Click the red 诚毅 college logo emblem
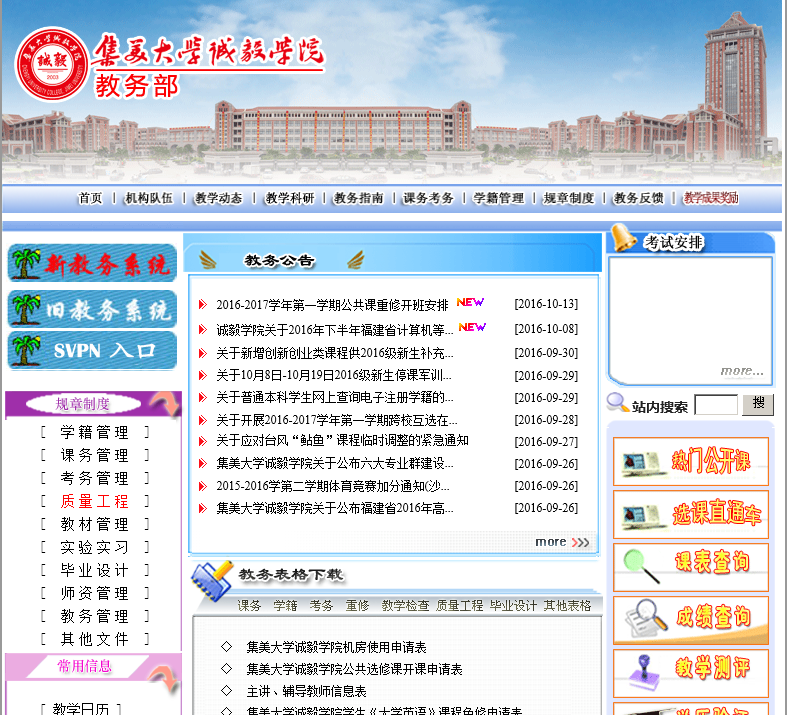This screenshot has width=787, height=715. [52, 64]
